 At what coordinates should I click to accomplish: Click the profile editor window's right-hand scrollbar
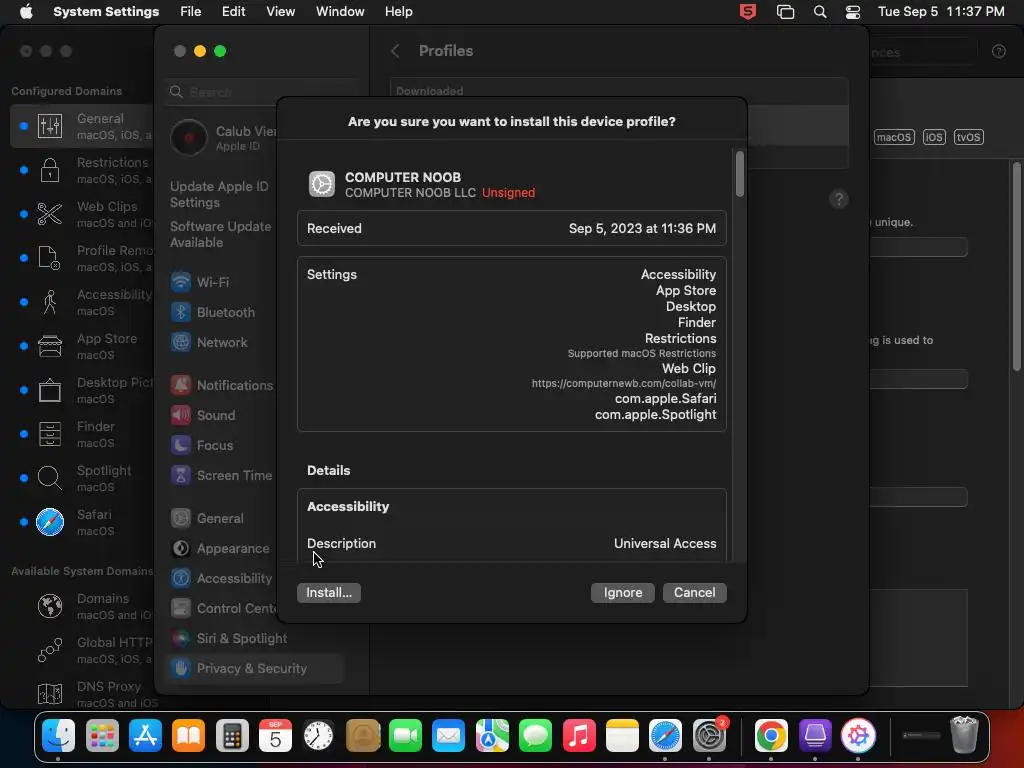click(x=1016, y=266)
